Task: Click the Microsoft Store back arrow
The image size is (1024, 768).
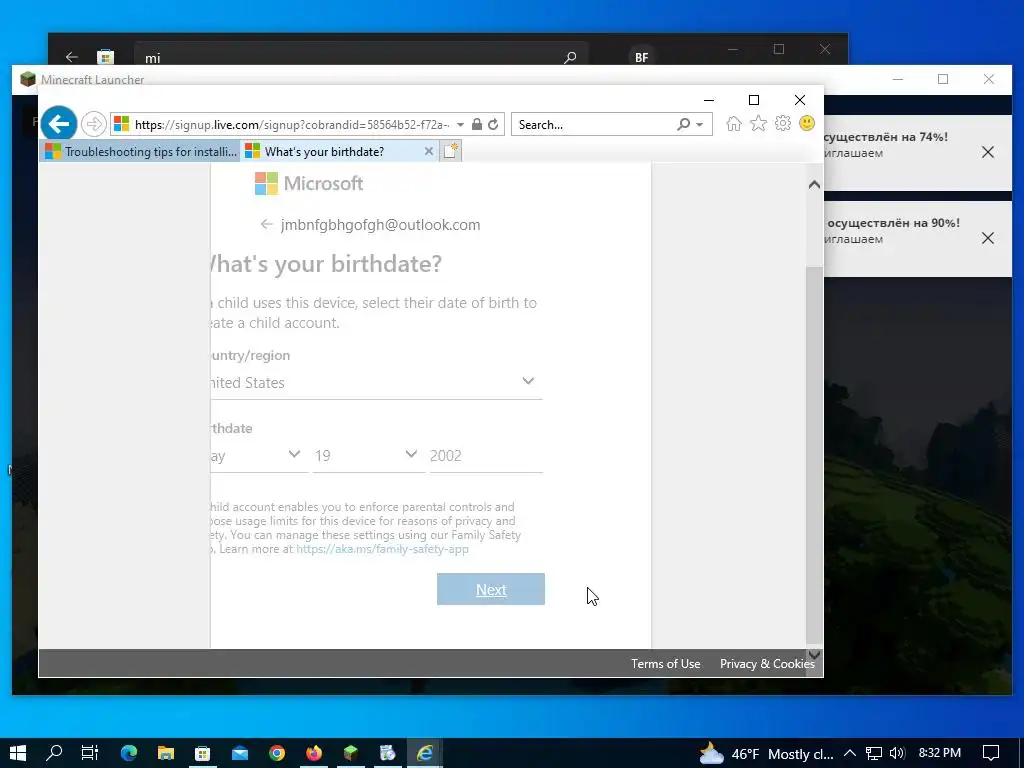Action: 72,57
